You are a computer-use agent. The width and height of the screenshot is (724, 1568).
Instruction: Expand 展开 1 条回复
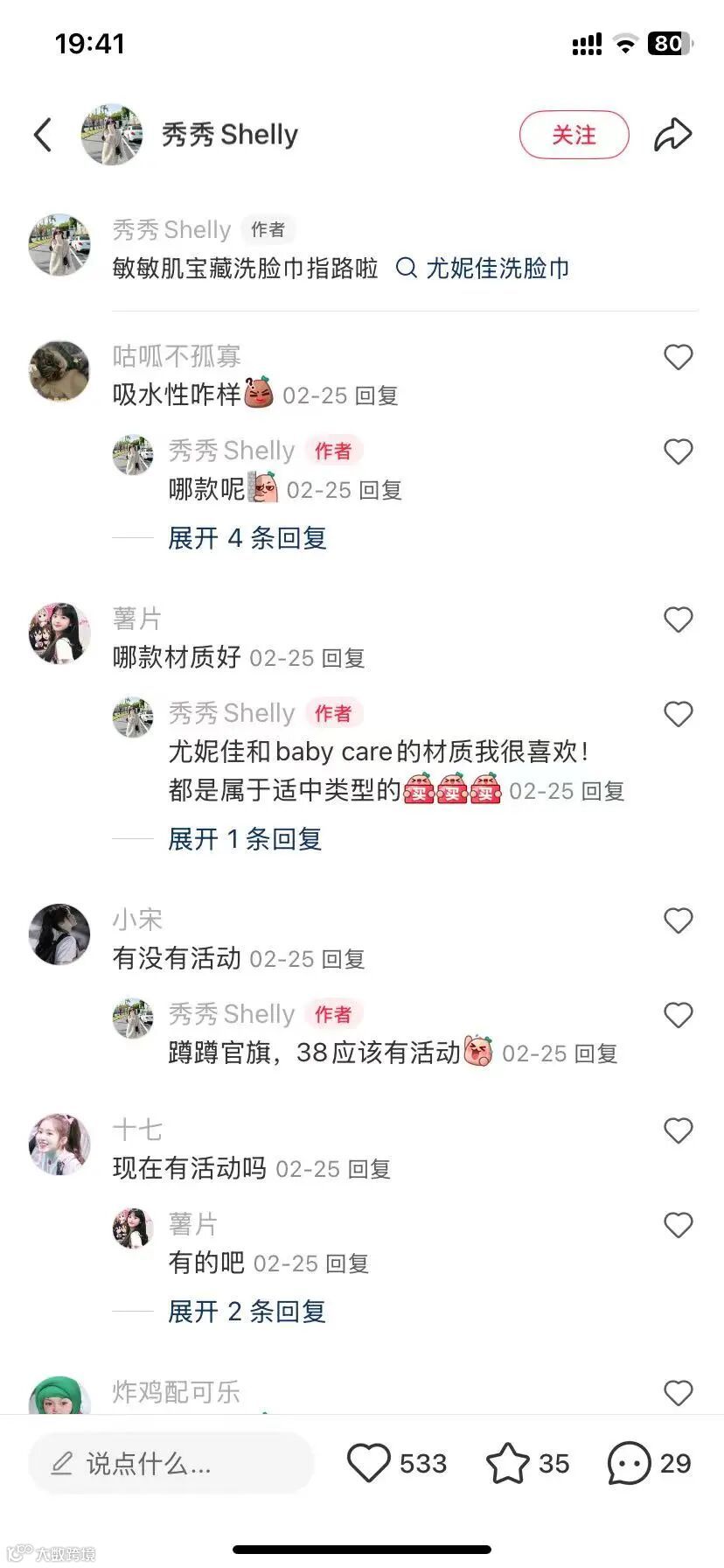(x=245, y=839)
